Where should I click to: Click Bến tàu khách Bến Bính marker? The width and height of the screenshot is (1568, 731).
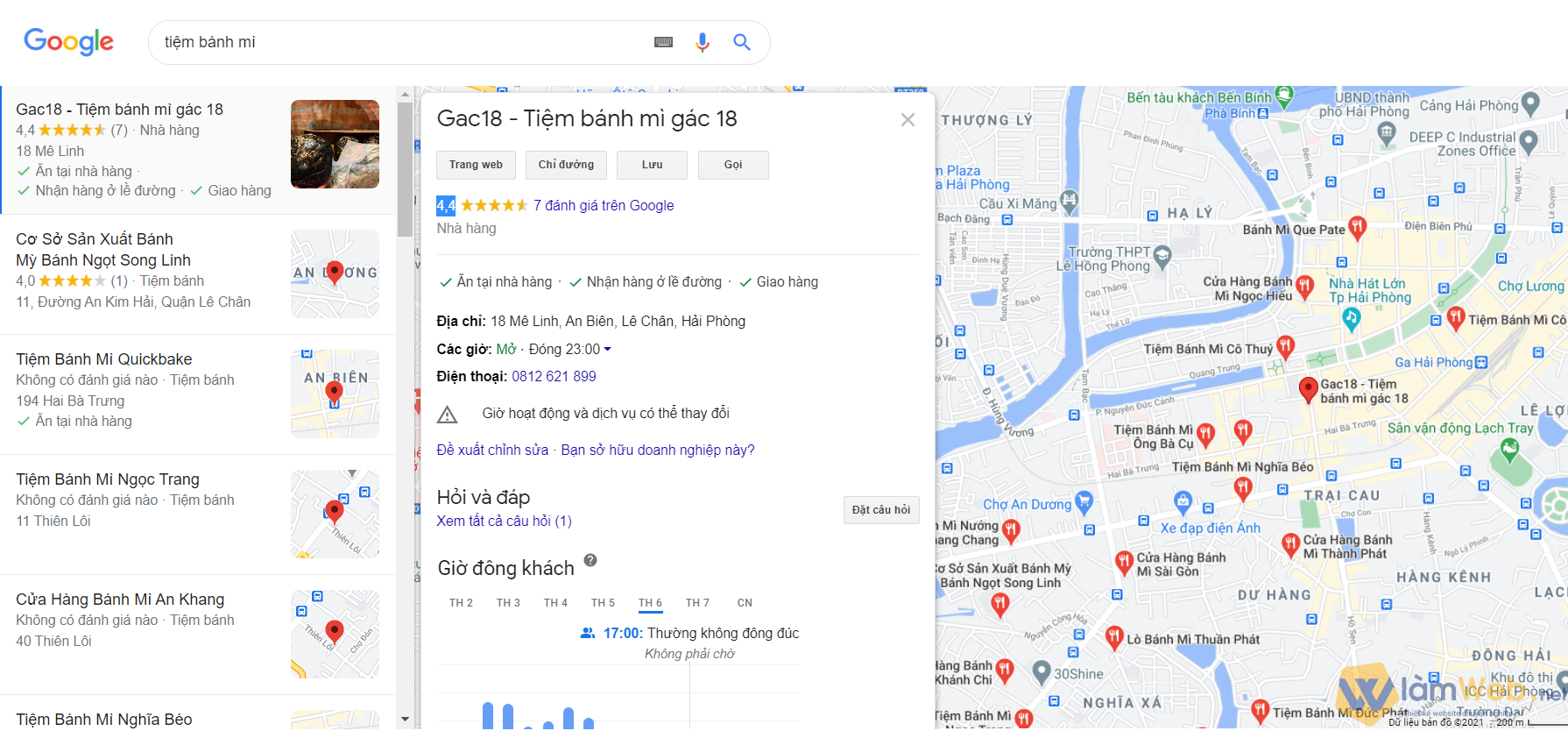tap(1284, 96)
